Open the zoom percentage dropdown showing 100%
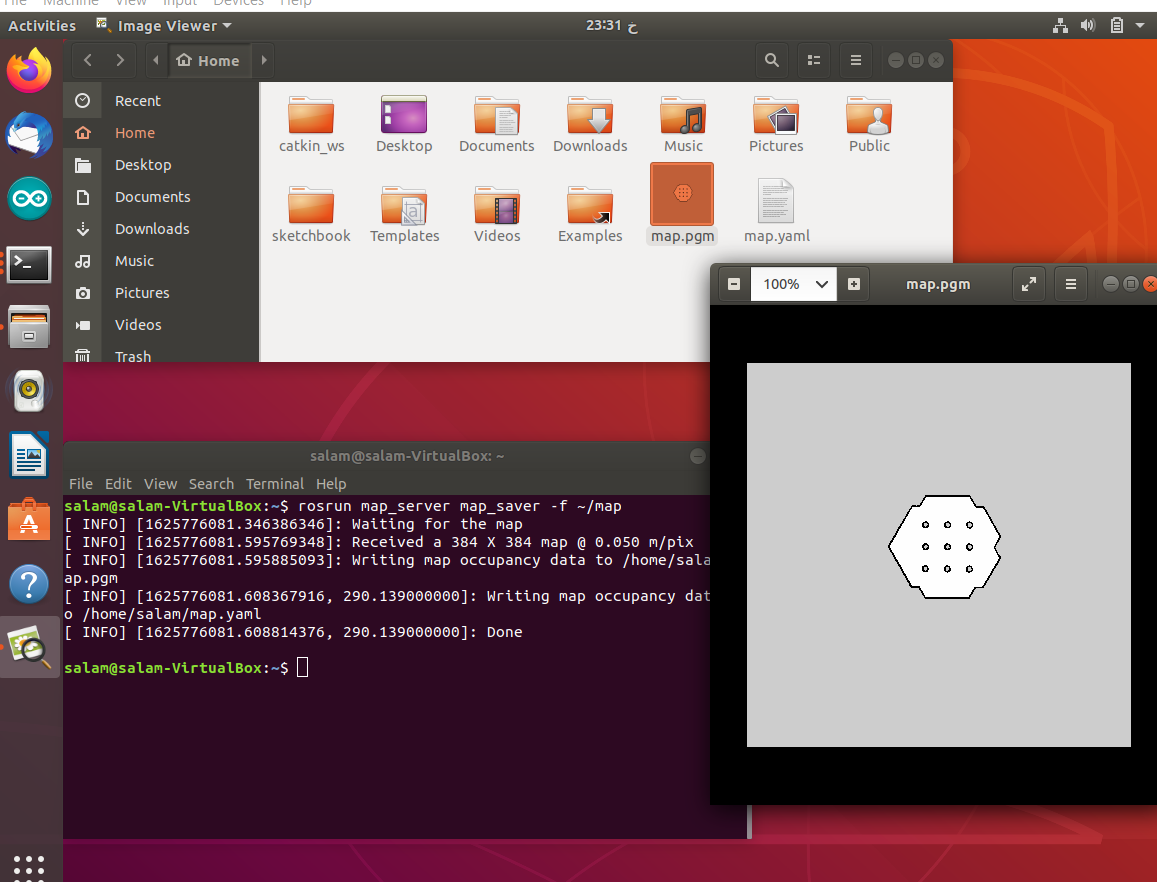The image size is (1157, 882). click(x=793, y=283)
